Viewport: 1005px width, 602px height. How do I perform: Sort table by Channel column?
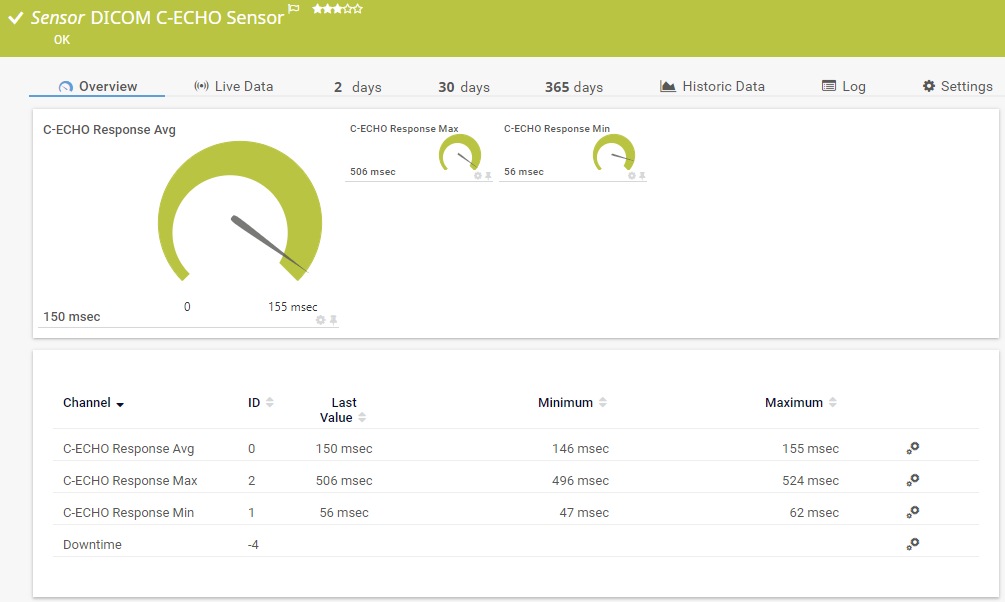(x=93, y=403)
